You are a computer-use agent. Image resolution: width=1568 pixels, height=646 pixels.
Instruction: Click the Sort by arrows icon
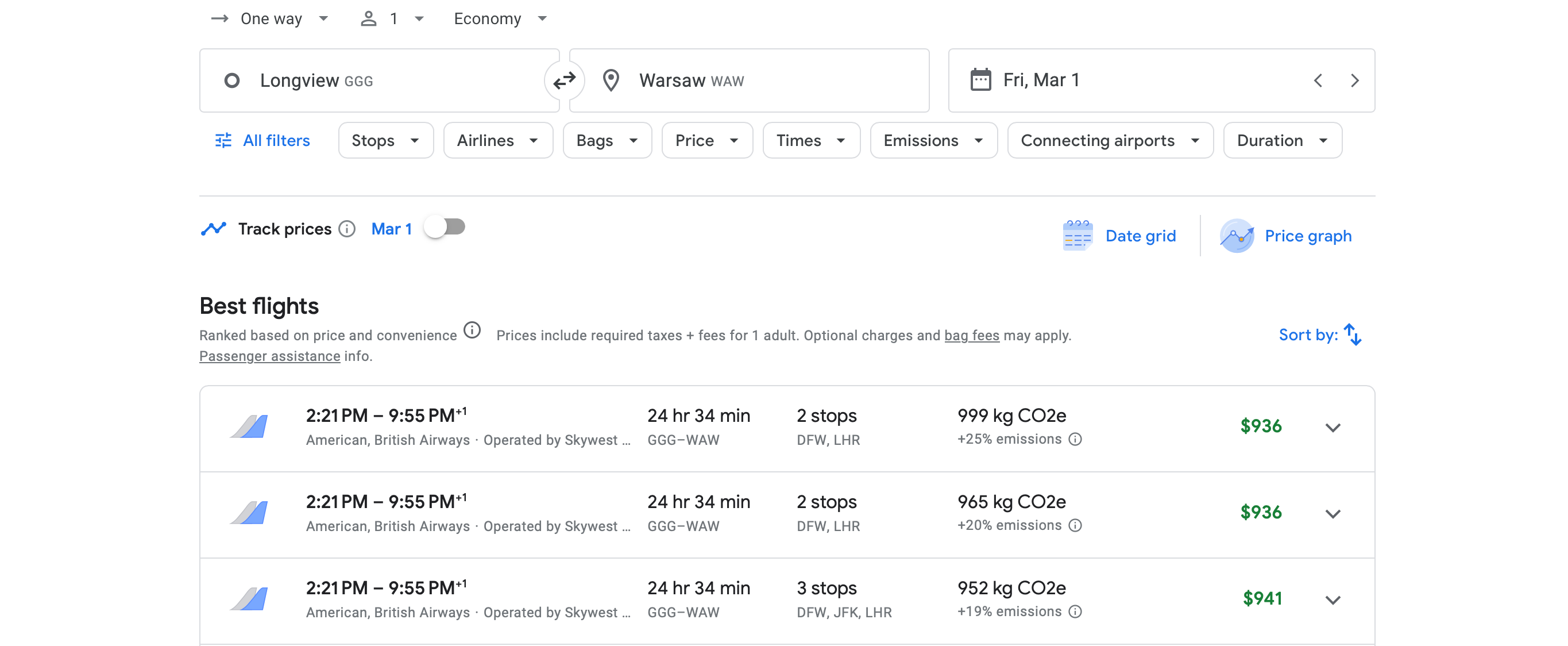1353,334
